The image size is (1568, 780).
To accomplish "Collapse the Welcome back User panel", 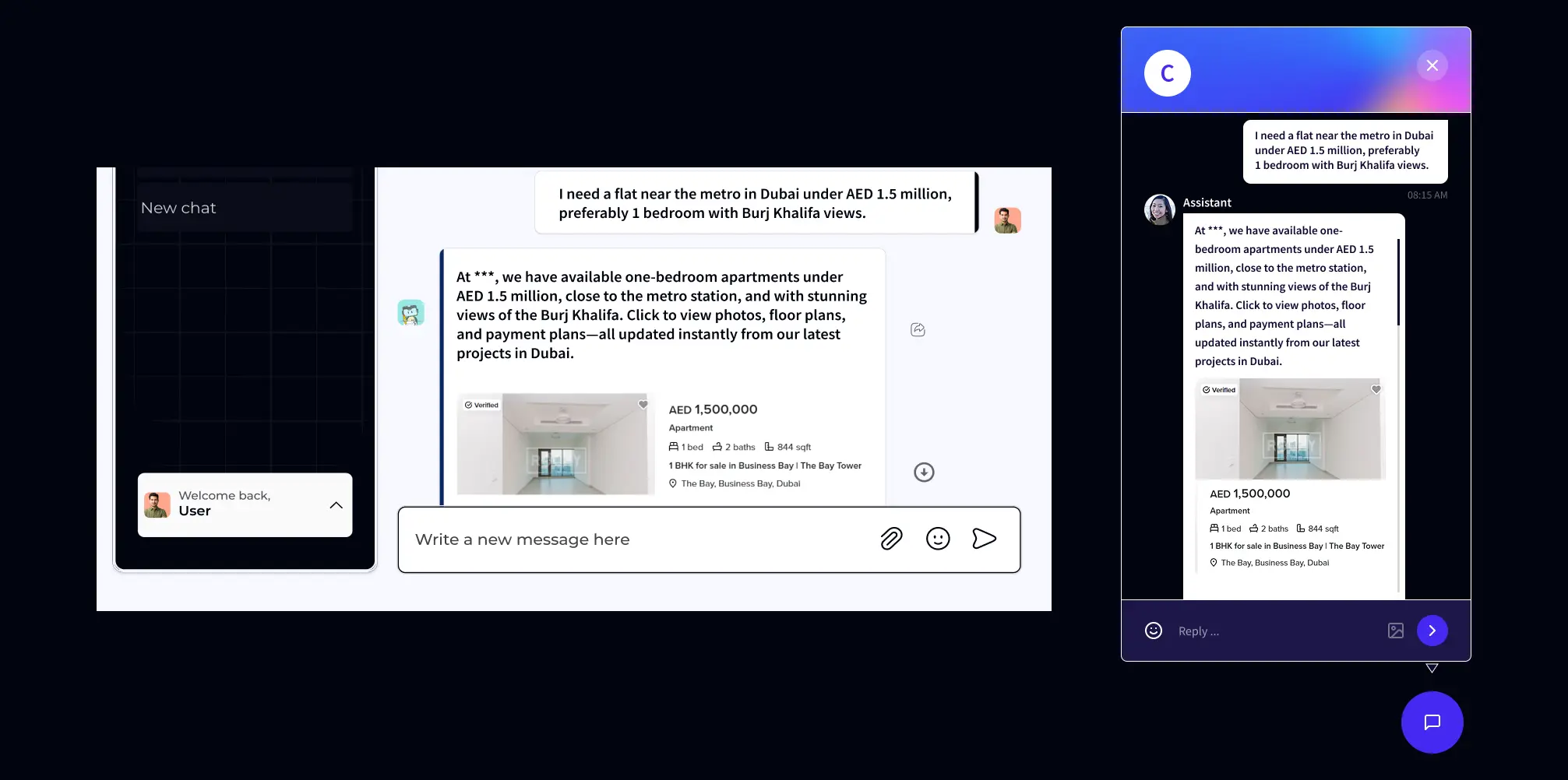I will pos(336,504).
